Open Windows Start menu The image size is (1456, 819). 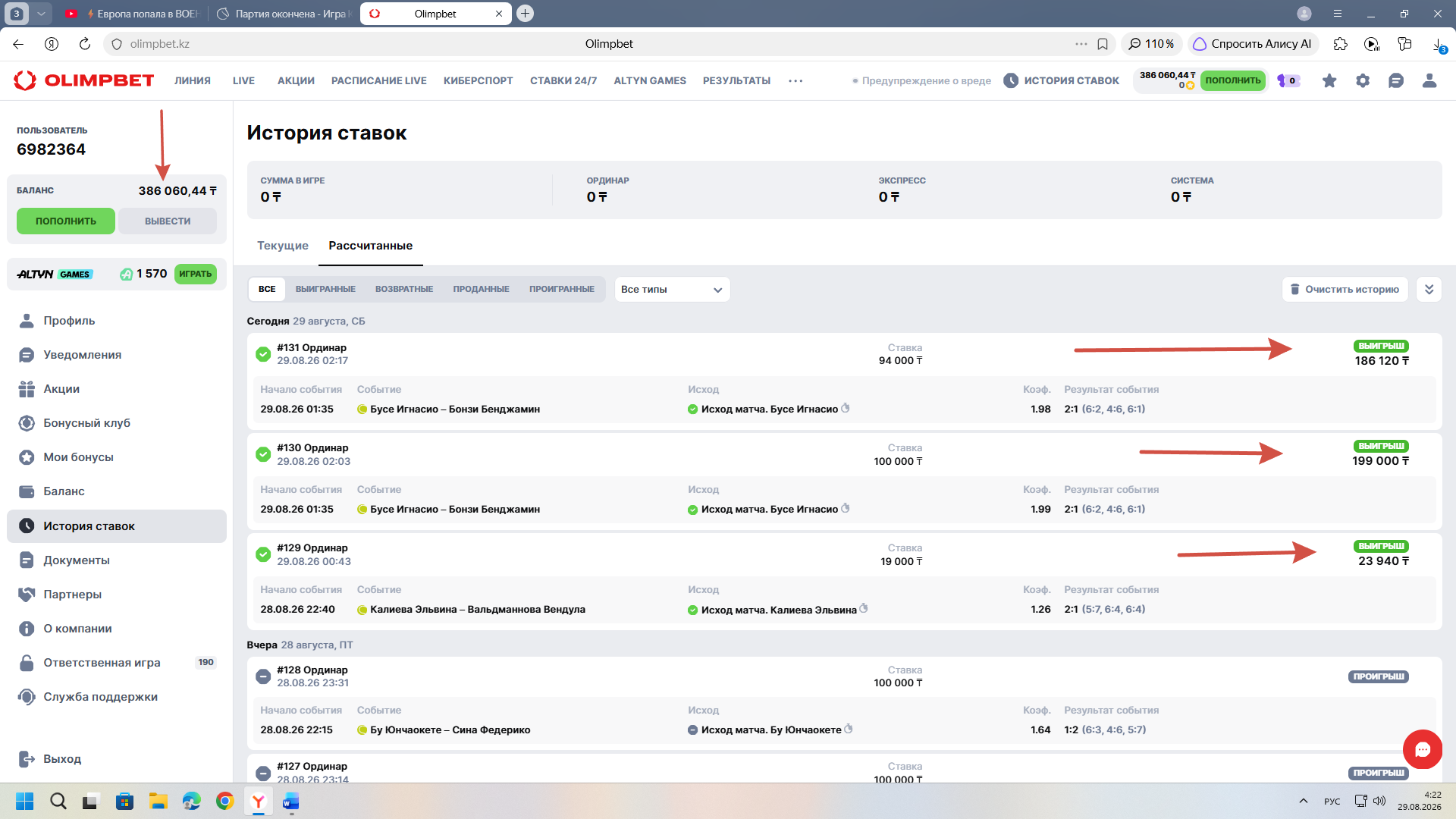pyautogui.click(x=24, y=801)
